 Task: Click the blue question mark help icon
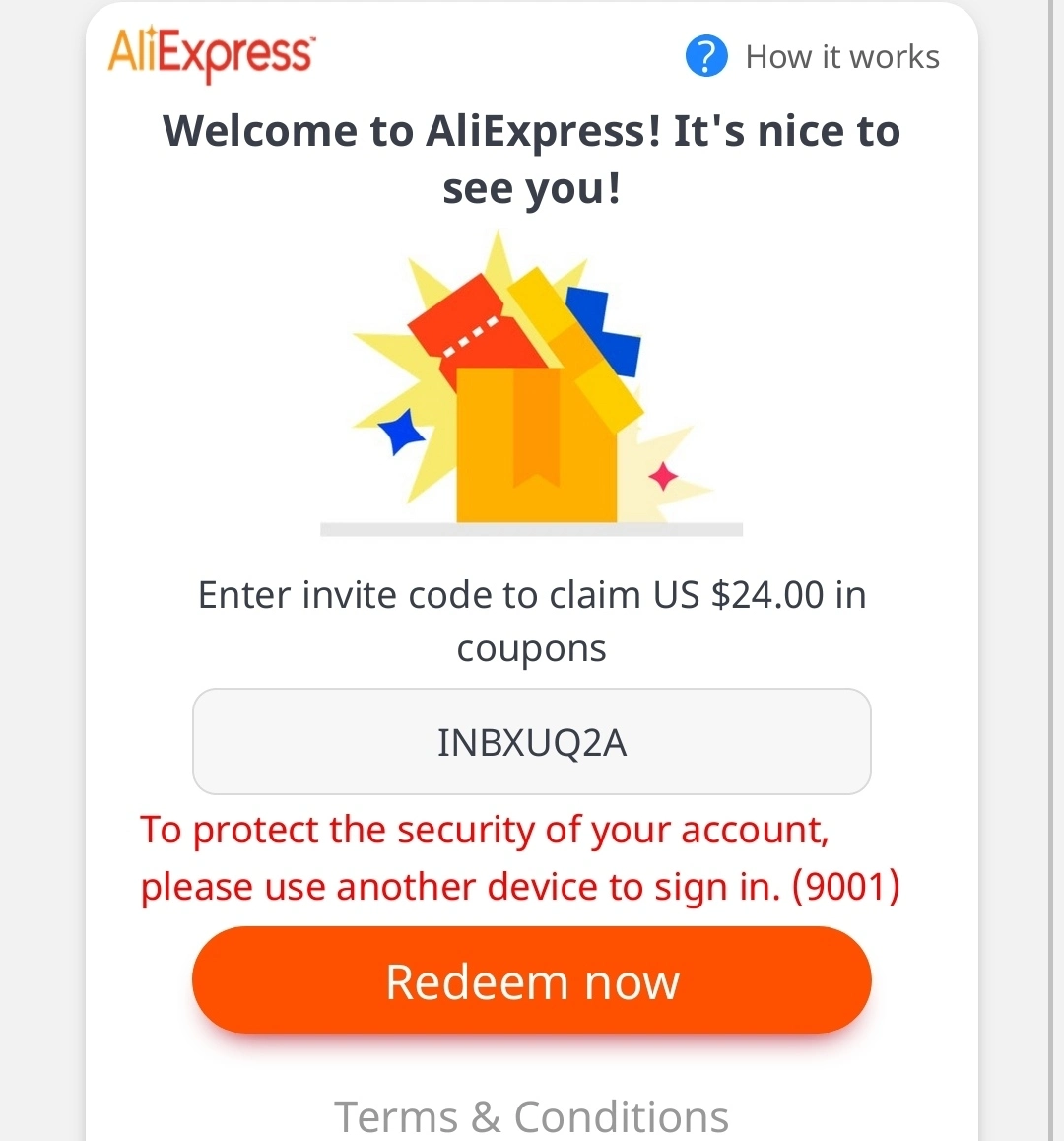tap(706, 56)
